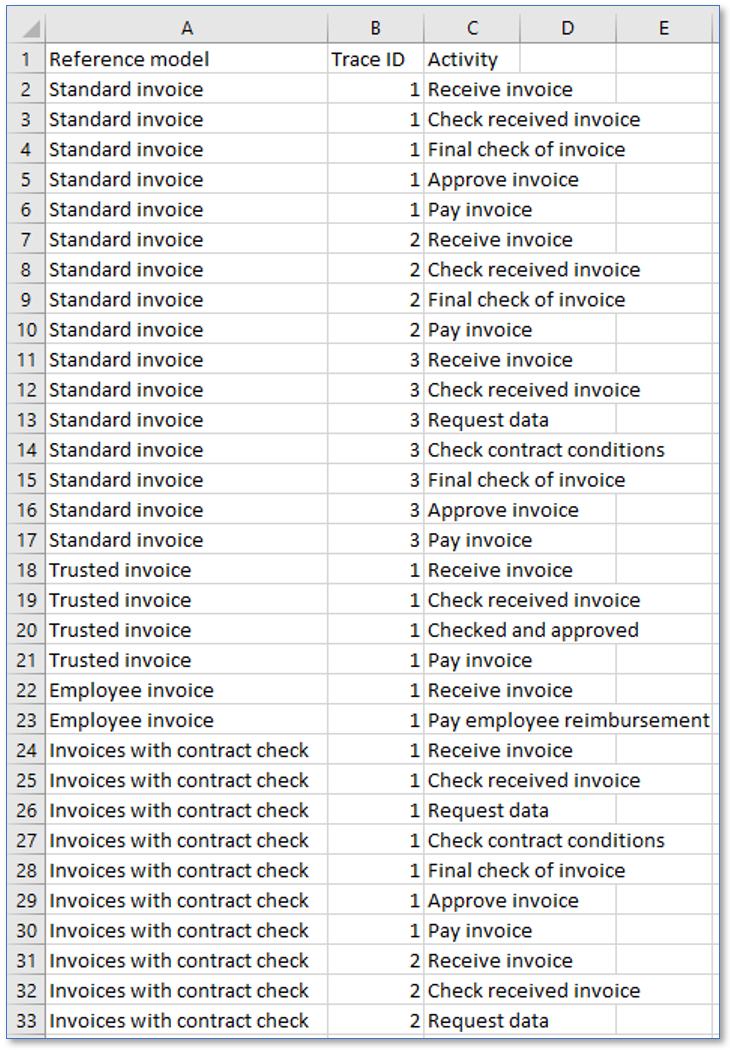Click 'Receive invoice' cell in row 2

(x=500, y=90)
